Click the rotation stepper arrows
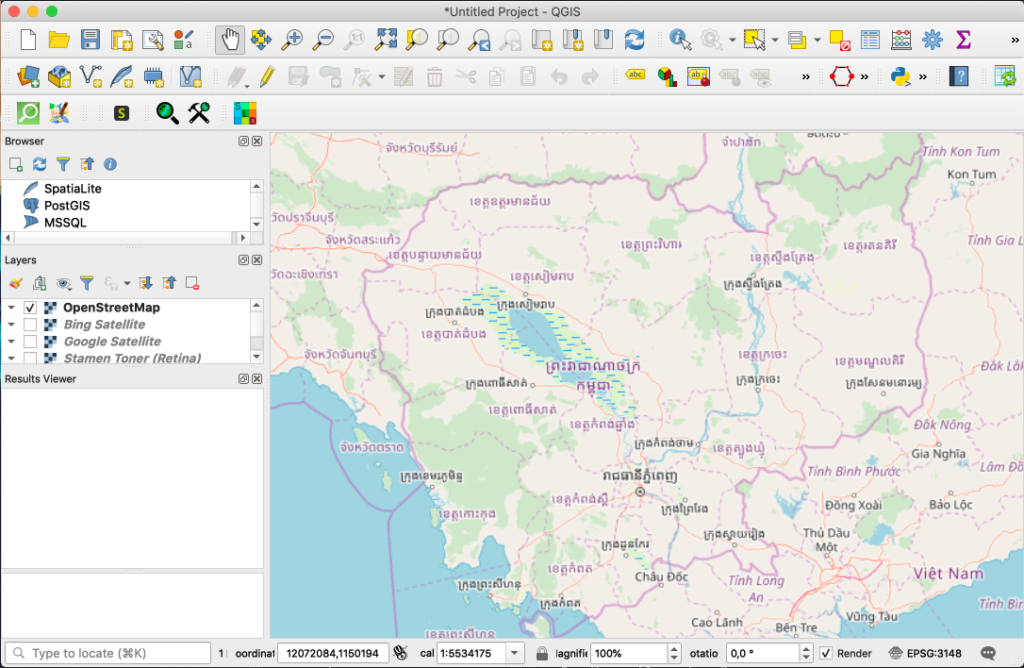The image size is (1024, 668). coord(806,653)
